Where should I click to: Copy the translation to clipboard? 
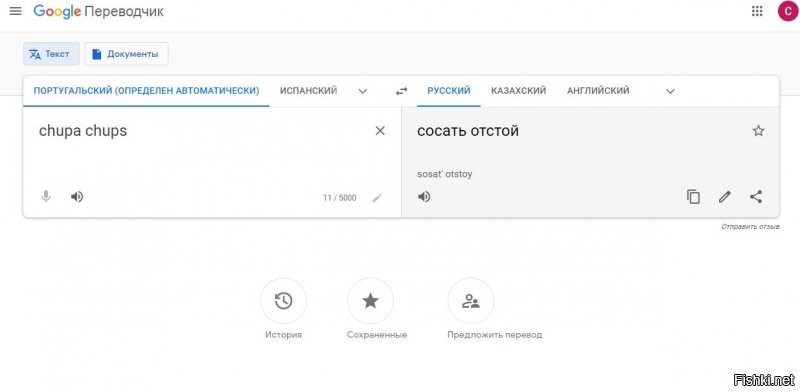[x=693, y=197]
